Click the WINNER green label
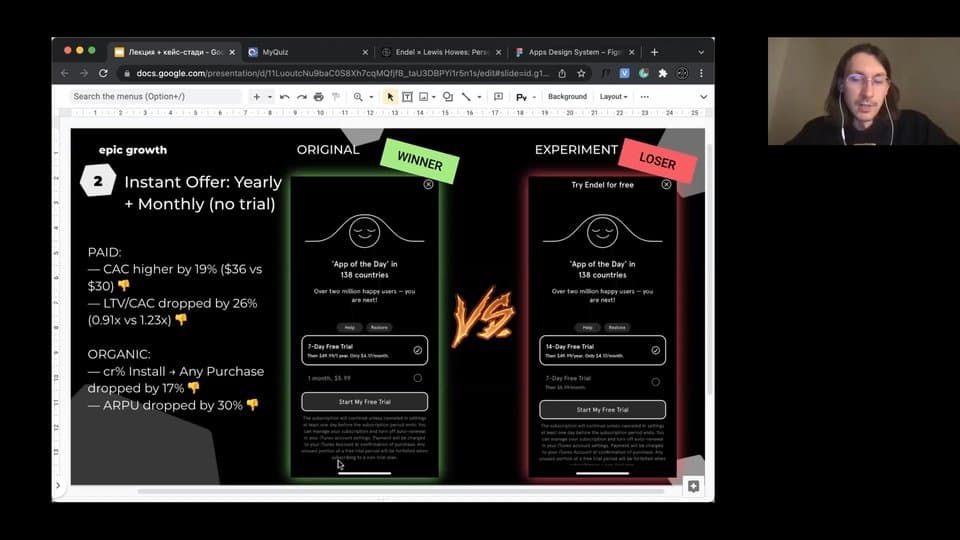 coord(419,161)
